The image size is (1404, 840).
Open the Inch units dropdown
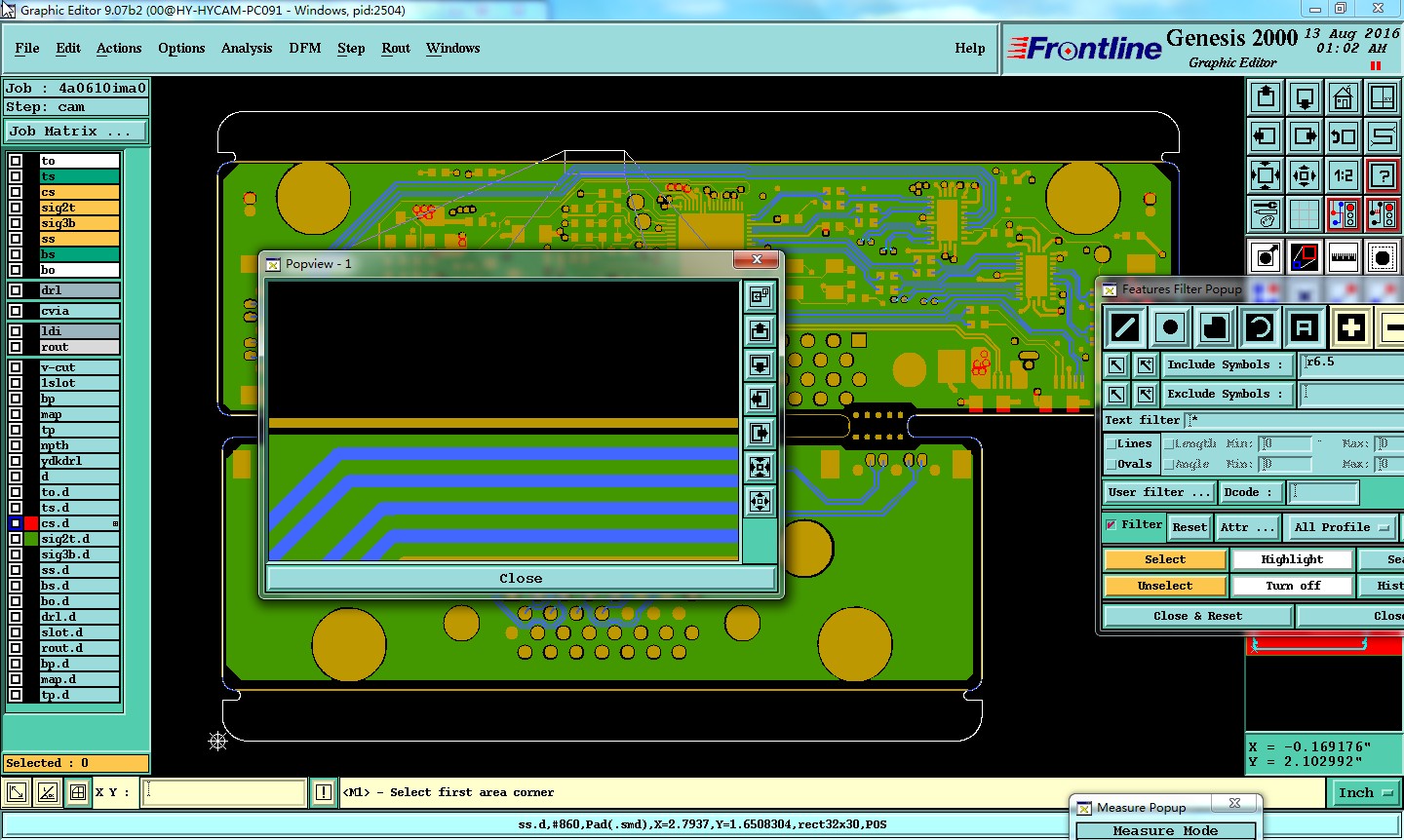1364,793
